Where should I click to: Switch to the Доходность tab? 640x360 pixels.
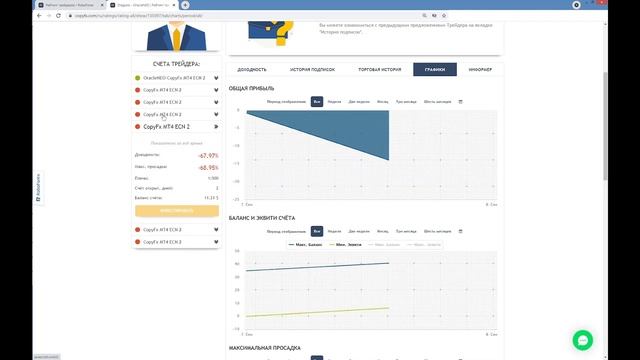(252, 70)
